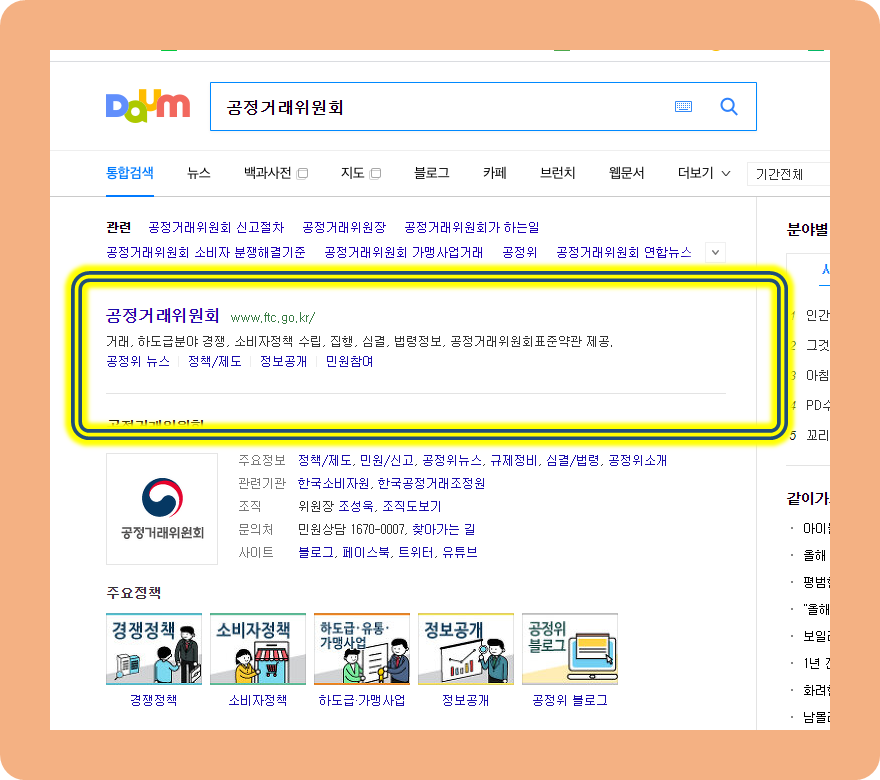Viewport: 880px width, 780px height.
Task: Click related search 공정거래위원장
Action: coord(344,227)
